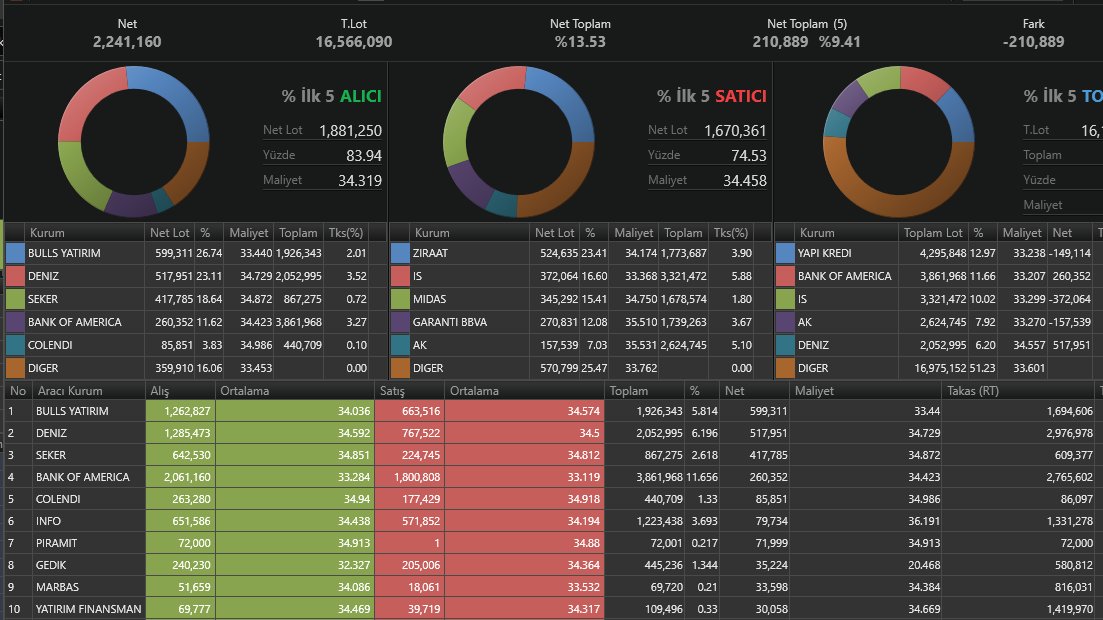Viewport: 1103px width, 620px height.
Task: Click Takas value 2,976,978
Action: pos(1069,434)
